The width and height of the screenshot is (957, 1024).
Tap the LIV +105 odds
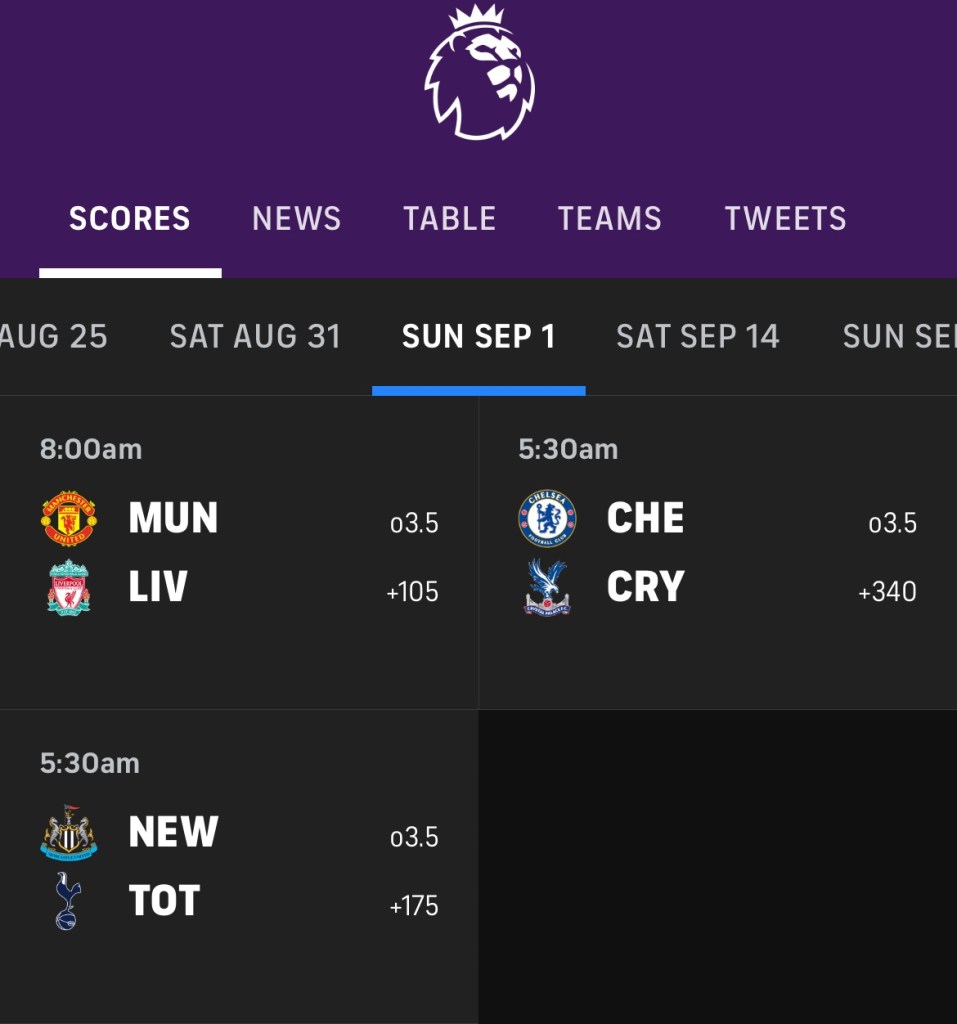412,592
